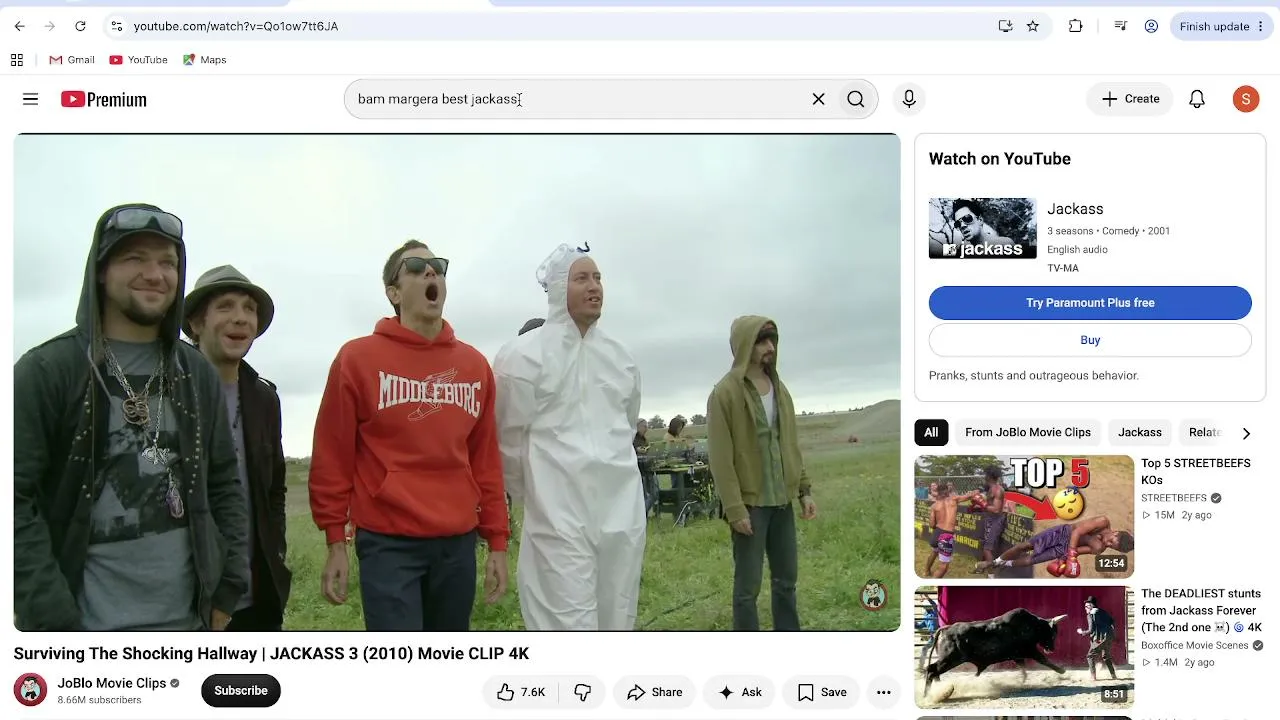Open Top 5 STREETBEEFS KOs video title
This screenshot has width=1280, height=720.
[1196, 471]
